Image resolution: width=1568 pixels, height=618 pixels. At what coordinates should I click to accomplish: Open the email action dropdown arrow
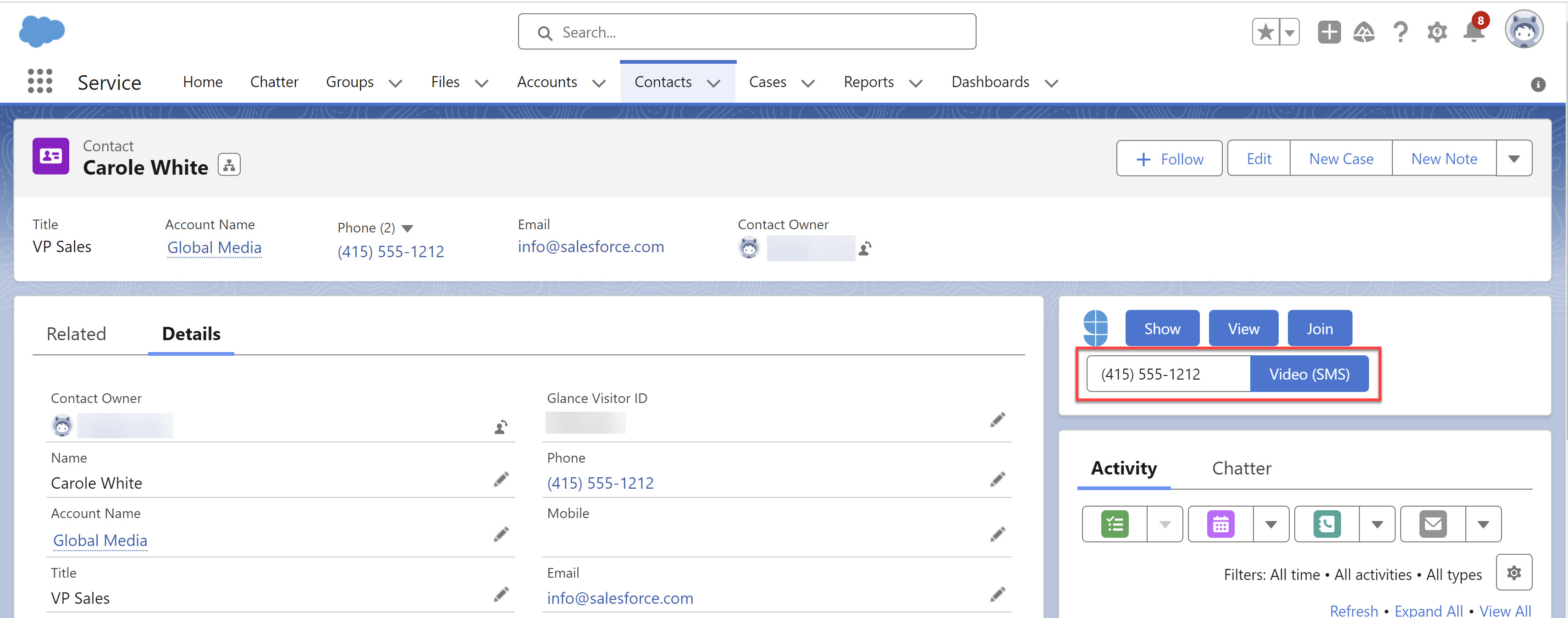click(x=1483, y=524)
